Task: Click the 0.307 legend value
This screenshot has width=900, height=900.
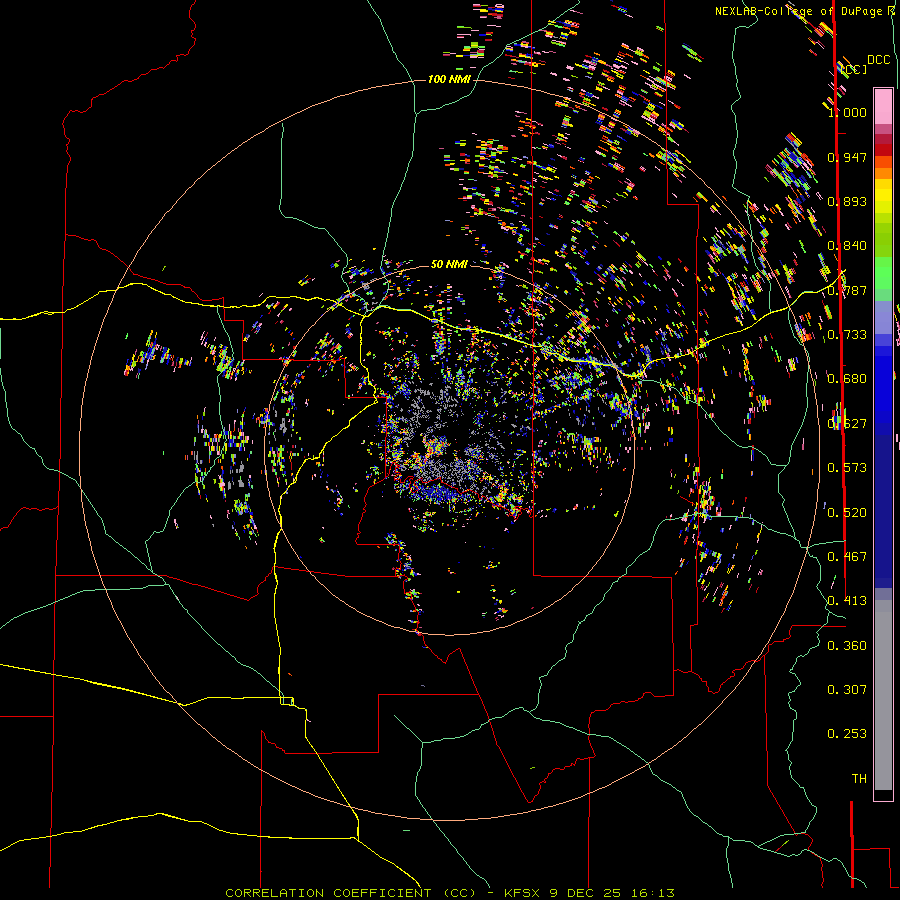Action: (847, 690)
